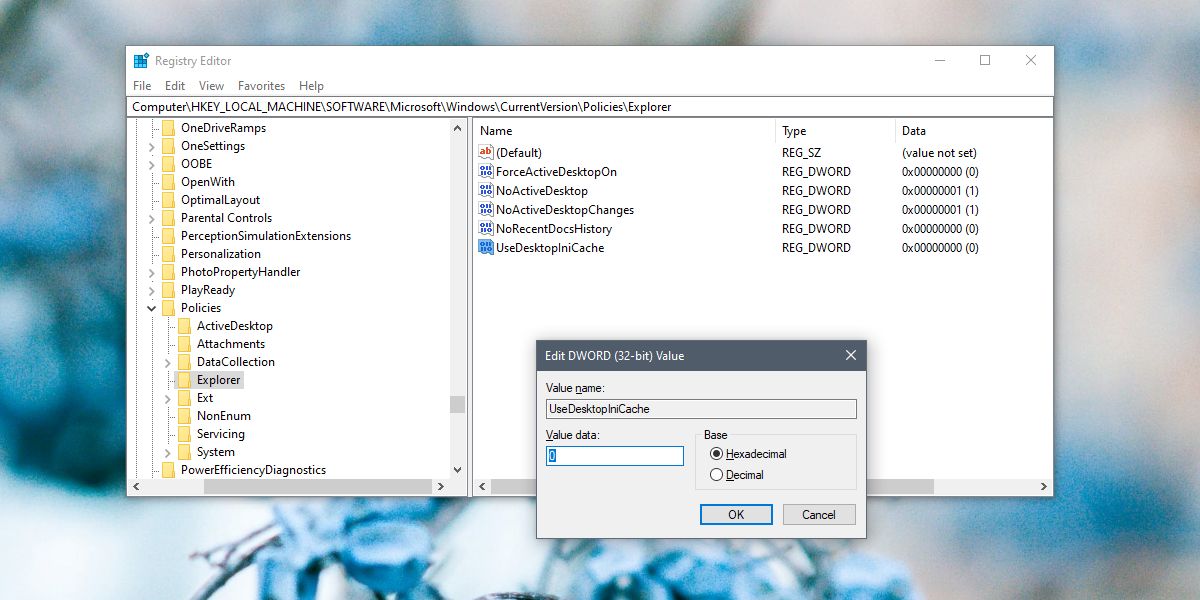This screenshot has width=1200, height=600.
Task: Expand the OOBE tree node
Action: (152, 164)
